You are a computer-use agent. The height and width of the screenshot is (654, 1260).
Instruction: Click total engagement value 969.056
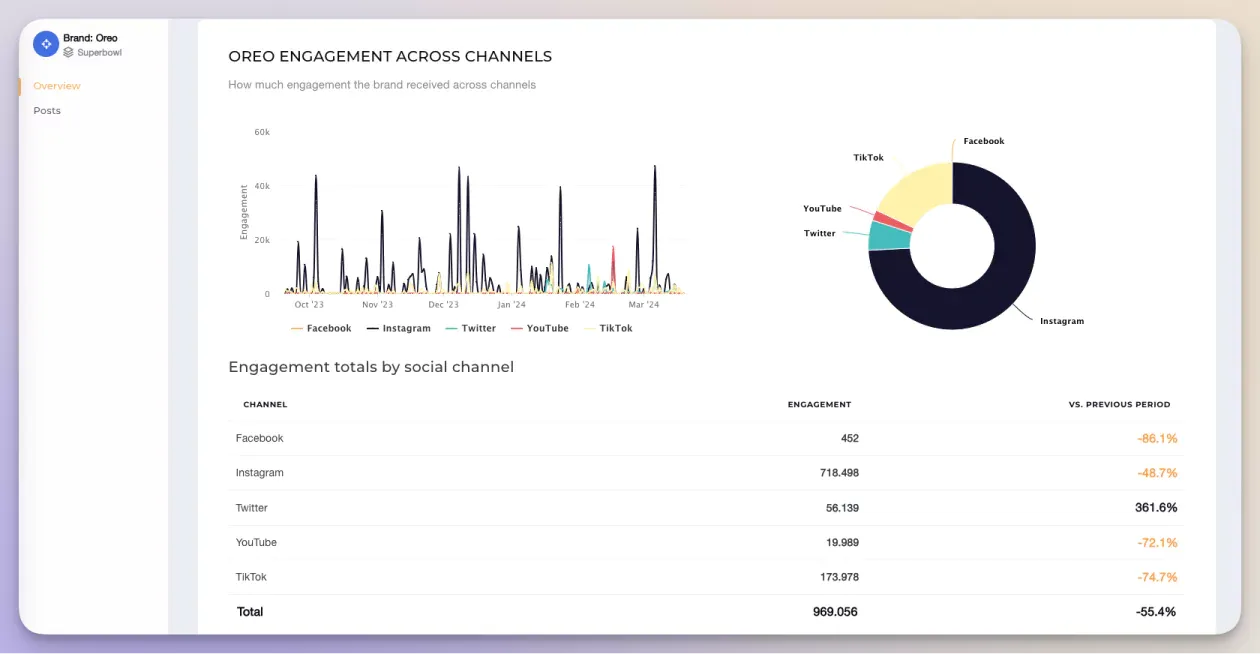coord(835,612)
